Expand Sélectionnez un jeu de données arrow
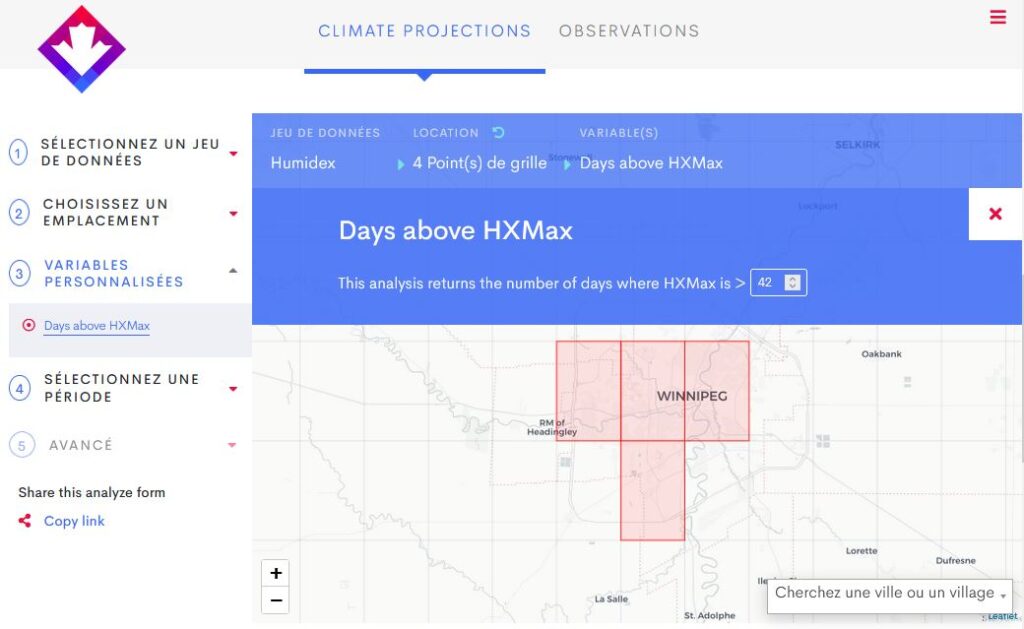 (x=233, y=153)
